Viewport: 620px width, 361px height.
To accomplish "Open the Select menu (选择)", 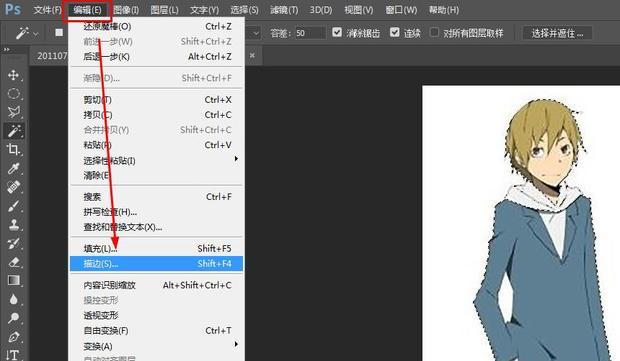I will coord(244,10).
